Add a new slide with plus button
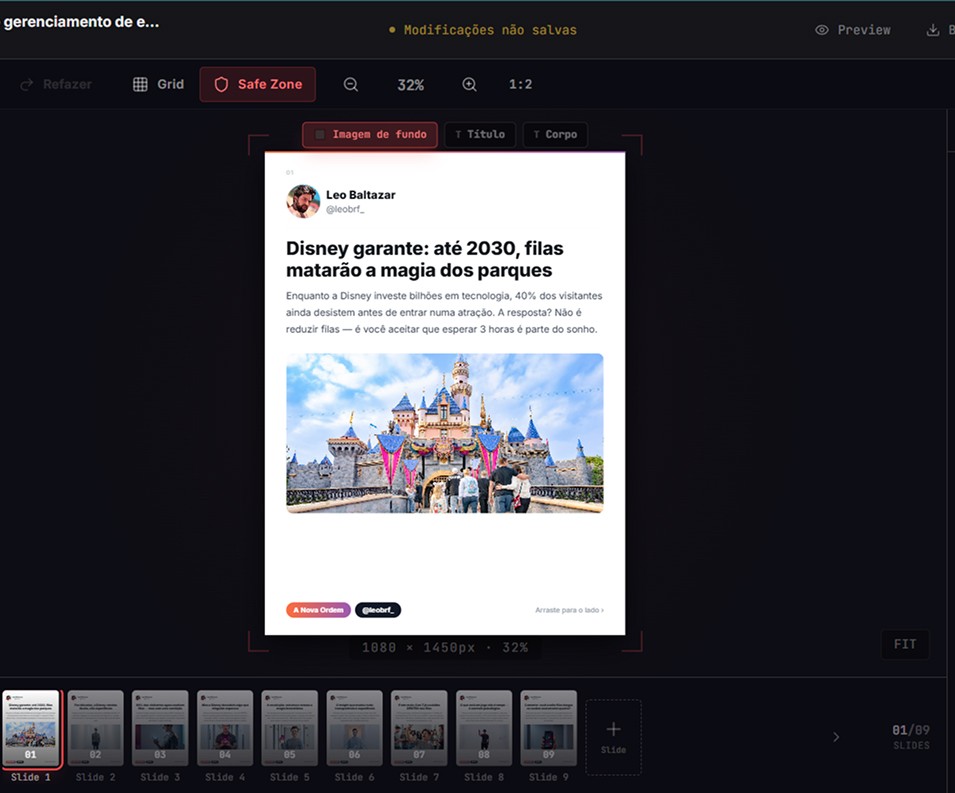 [613, 737]
